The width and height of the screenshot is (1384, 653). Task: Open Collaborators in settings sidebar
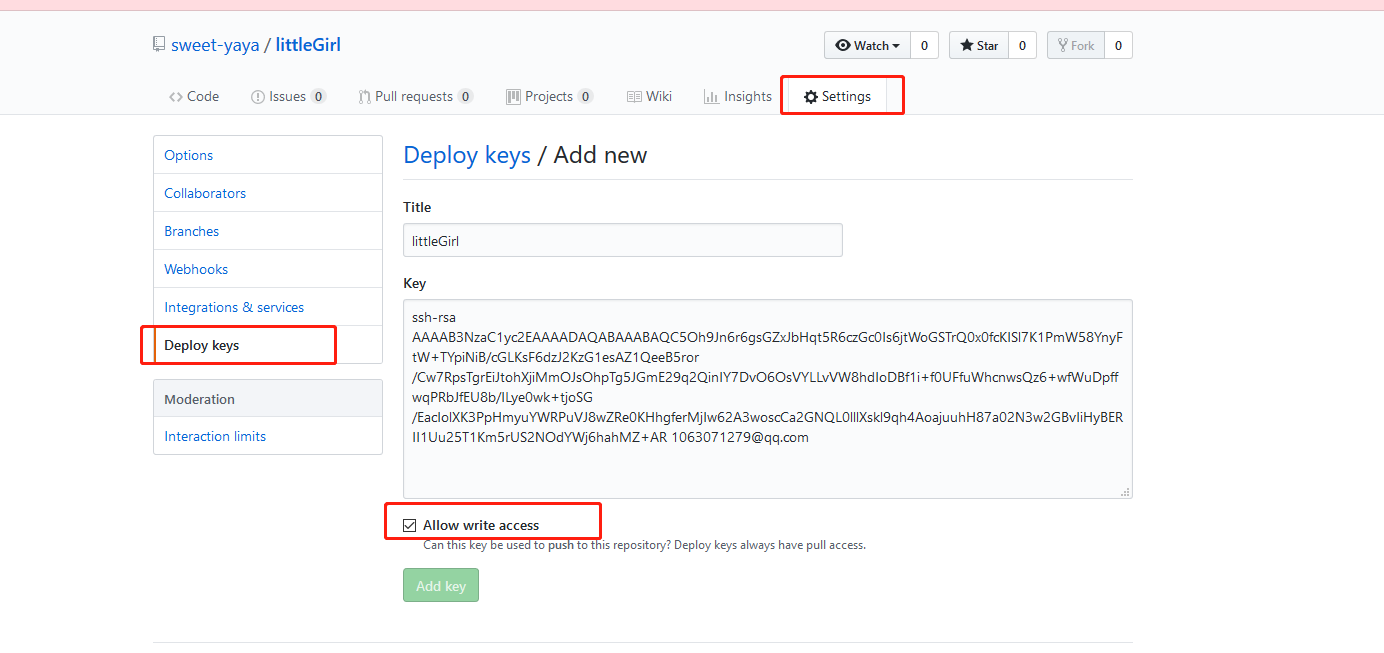click(268, 193)
